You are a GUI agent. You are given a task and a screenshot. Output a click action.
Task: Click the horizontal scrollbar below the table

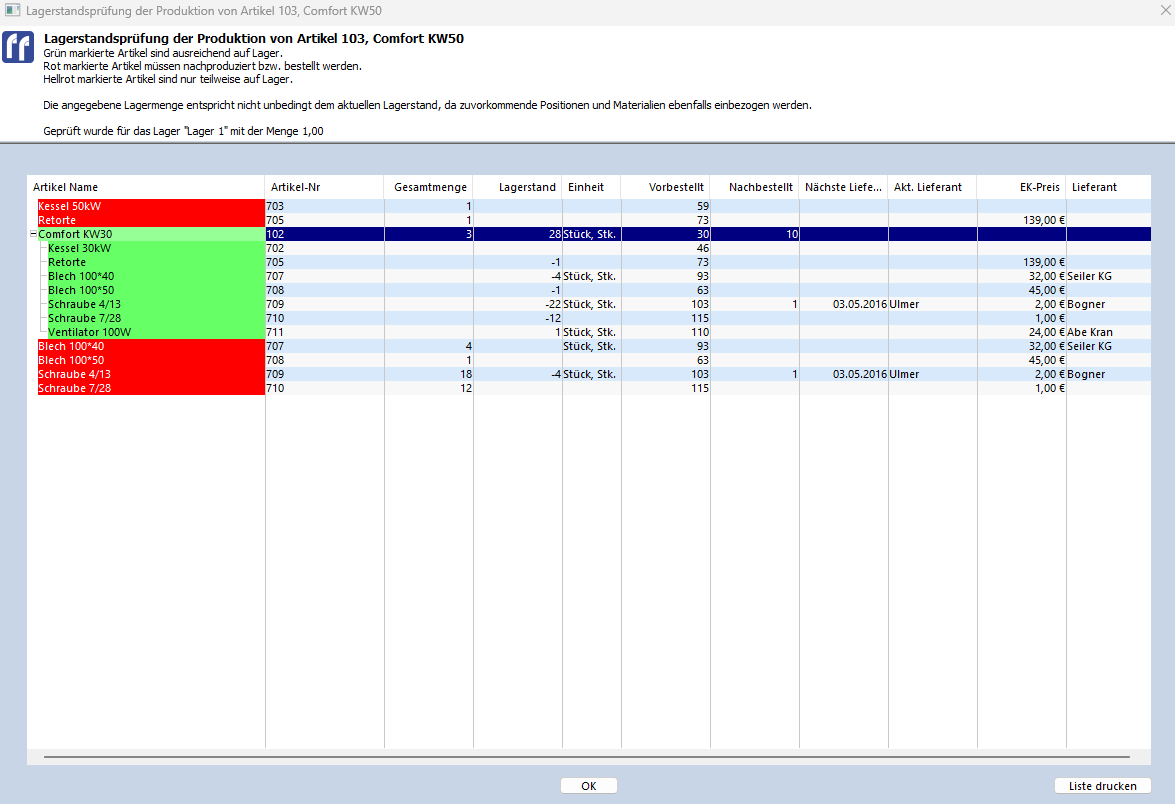coord(586,758)
